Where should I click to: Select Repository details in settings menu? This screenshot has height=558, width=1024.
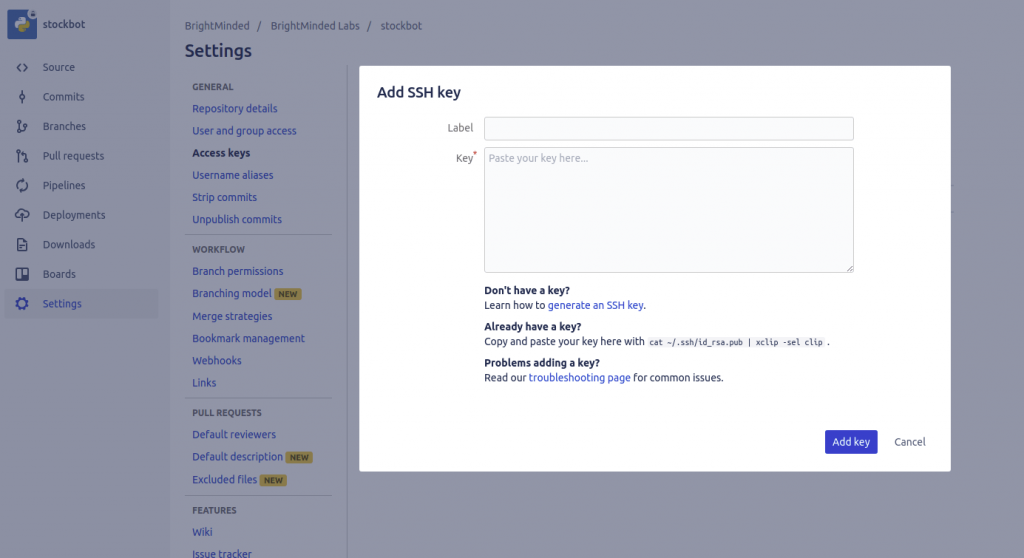pos(235,109)
